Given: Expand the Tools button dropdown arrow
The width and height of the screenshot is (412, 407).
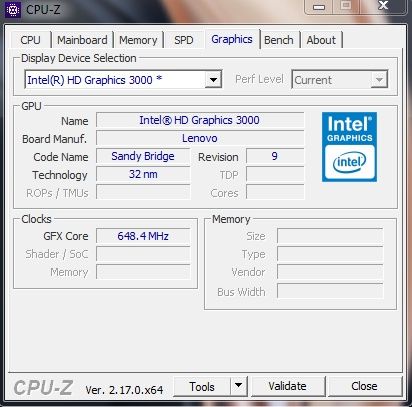Looking at the screenshot, I should pyautogui.click(x=238, y=386).
